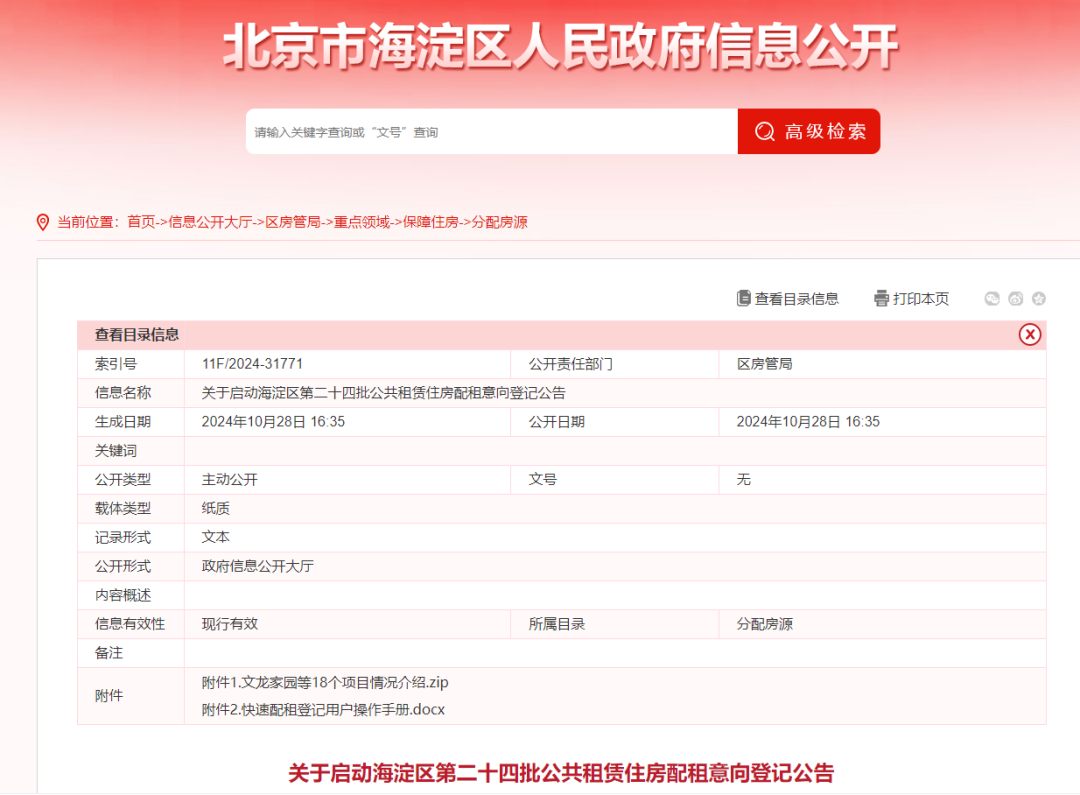Click the 索引号 row label

(x=116, y=364)
